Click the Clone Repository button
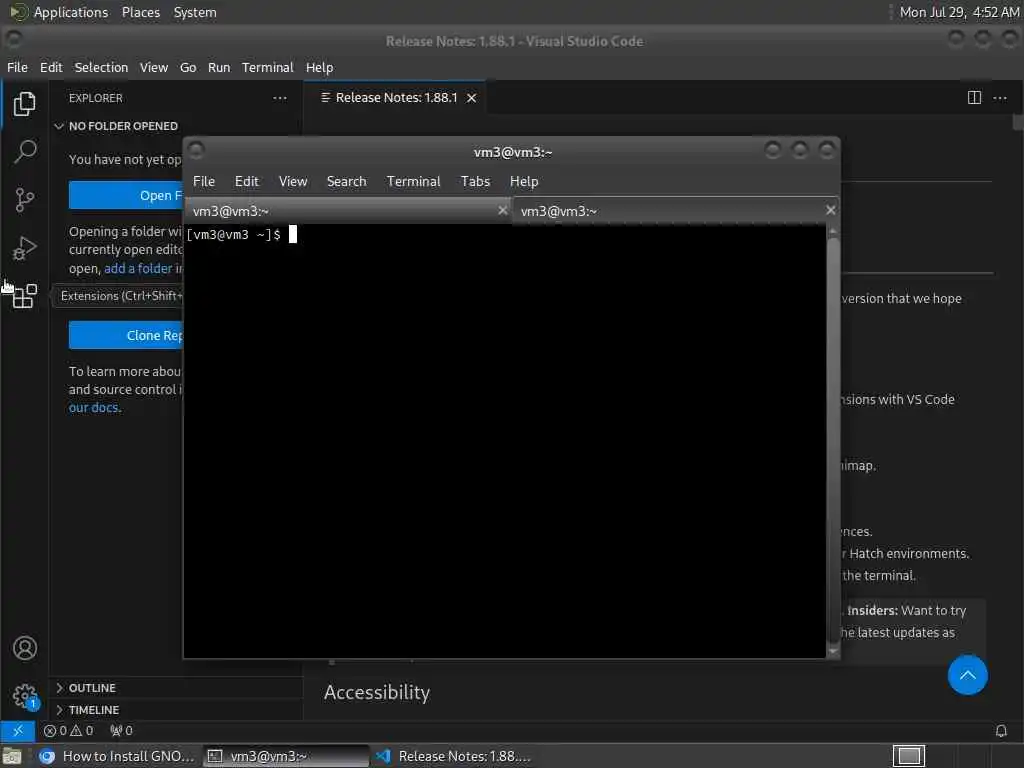Screen dimensions: 1024x768 (x=126, y=335)
